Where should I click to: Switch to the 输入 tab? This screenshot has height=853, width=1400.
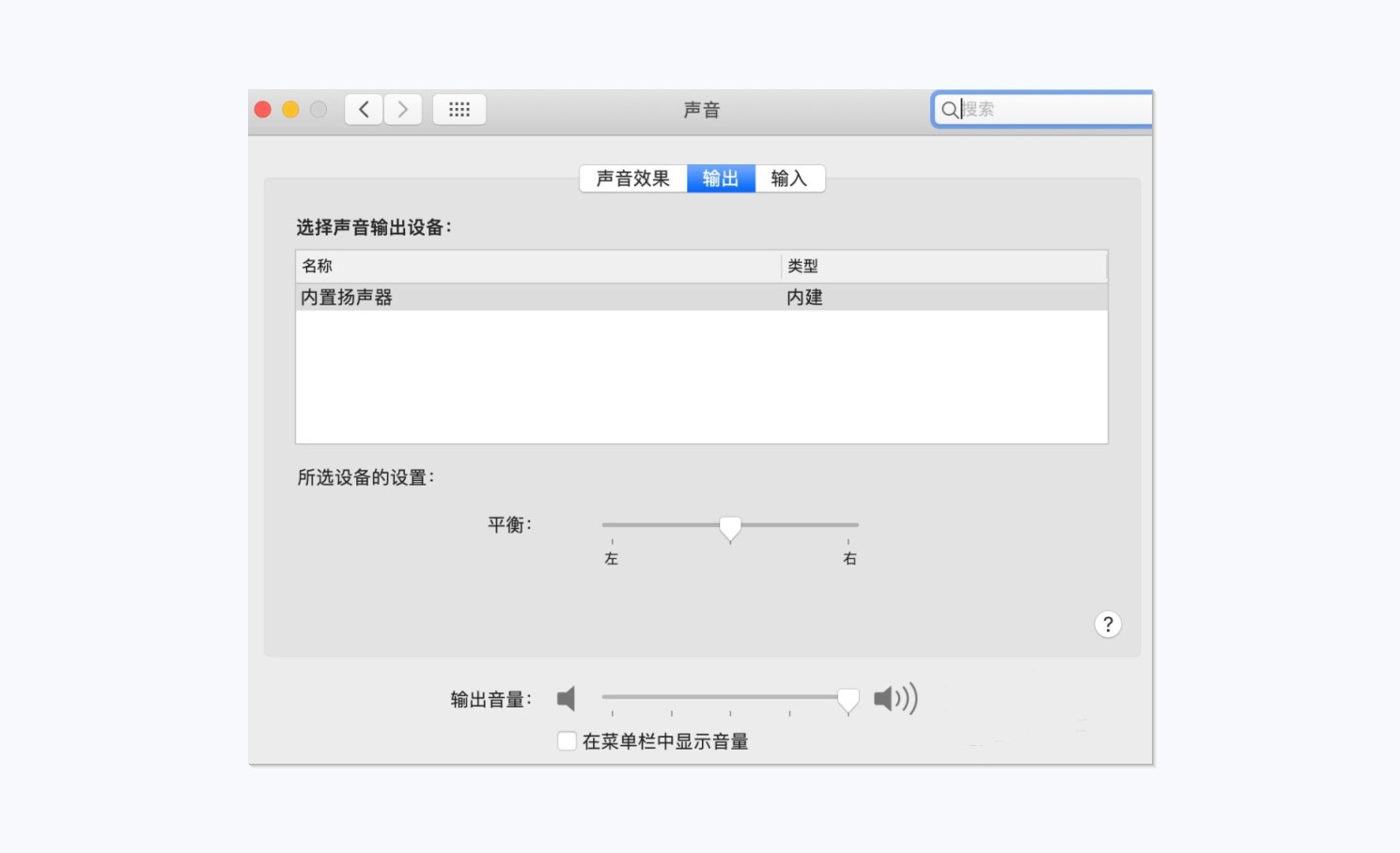pyautogui.click(x=789, y=178)
